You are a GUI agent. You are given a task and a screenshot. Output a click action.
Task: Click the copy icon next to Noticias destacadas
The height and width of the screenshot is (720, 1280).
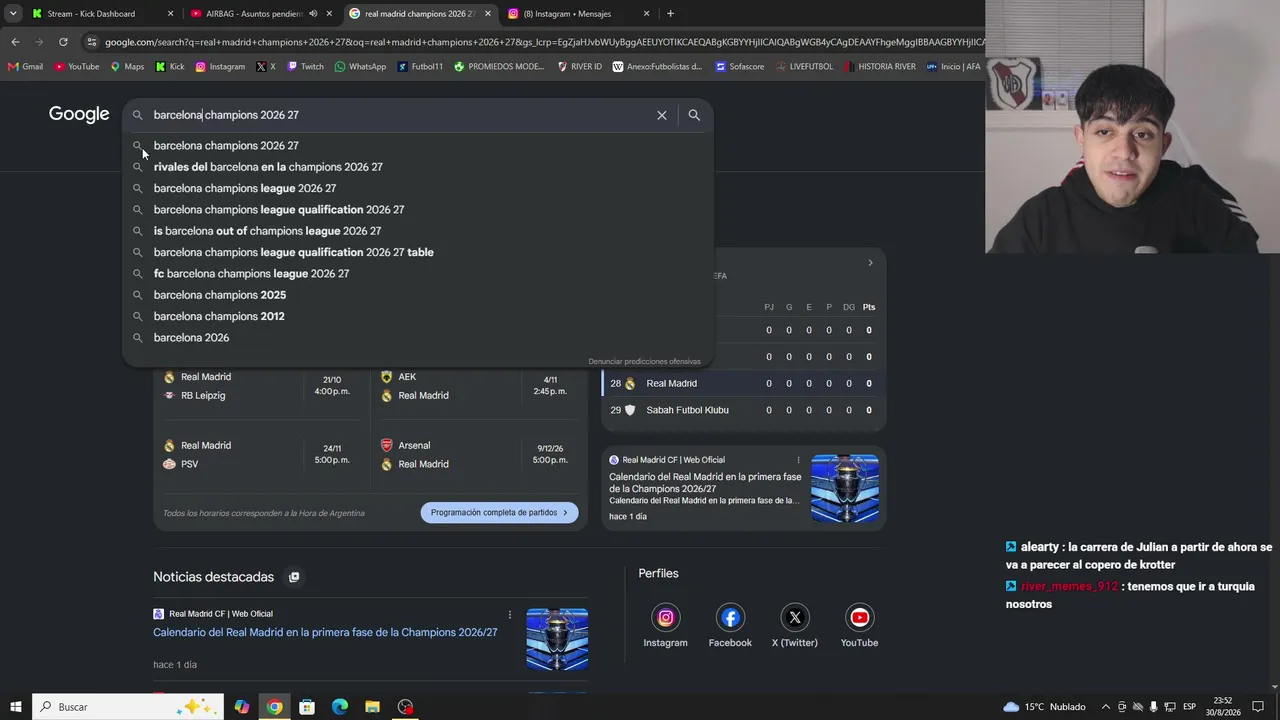[x=294, y=577]
